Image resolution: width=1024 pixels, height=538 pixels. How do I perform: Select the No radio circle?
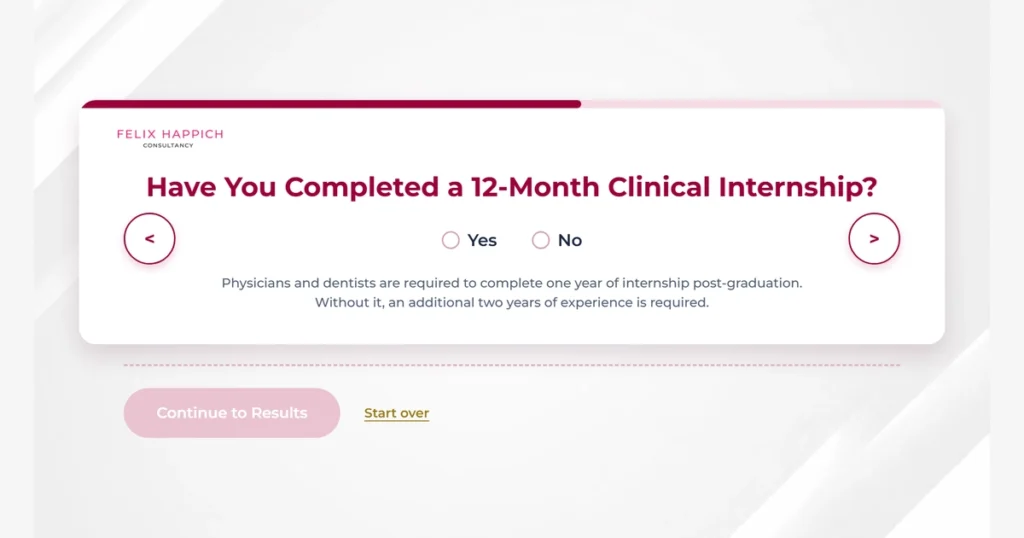point(541,240)
